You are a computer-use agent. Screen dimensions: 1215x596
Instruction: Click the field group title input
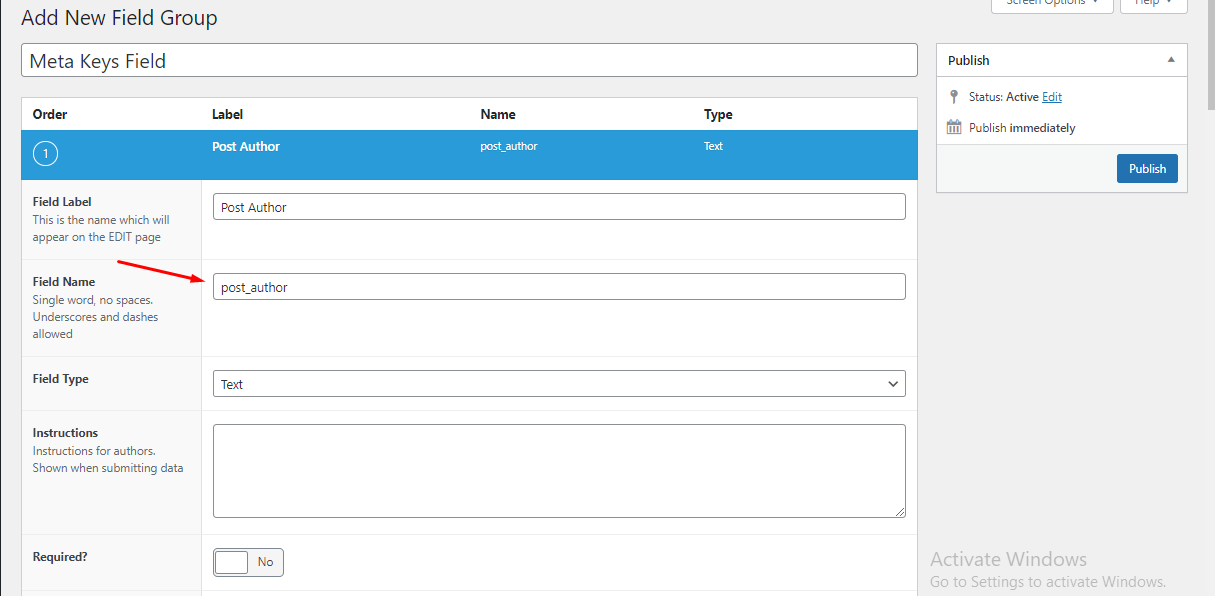click(469, 61)
